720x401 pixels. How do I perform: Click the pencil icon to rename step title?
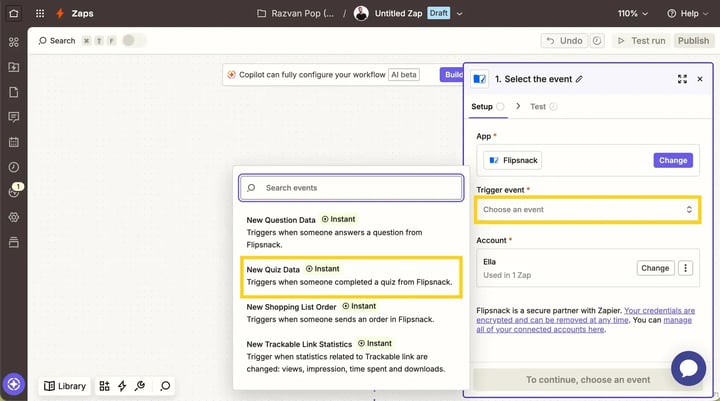(x=579, y=79)
